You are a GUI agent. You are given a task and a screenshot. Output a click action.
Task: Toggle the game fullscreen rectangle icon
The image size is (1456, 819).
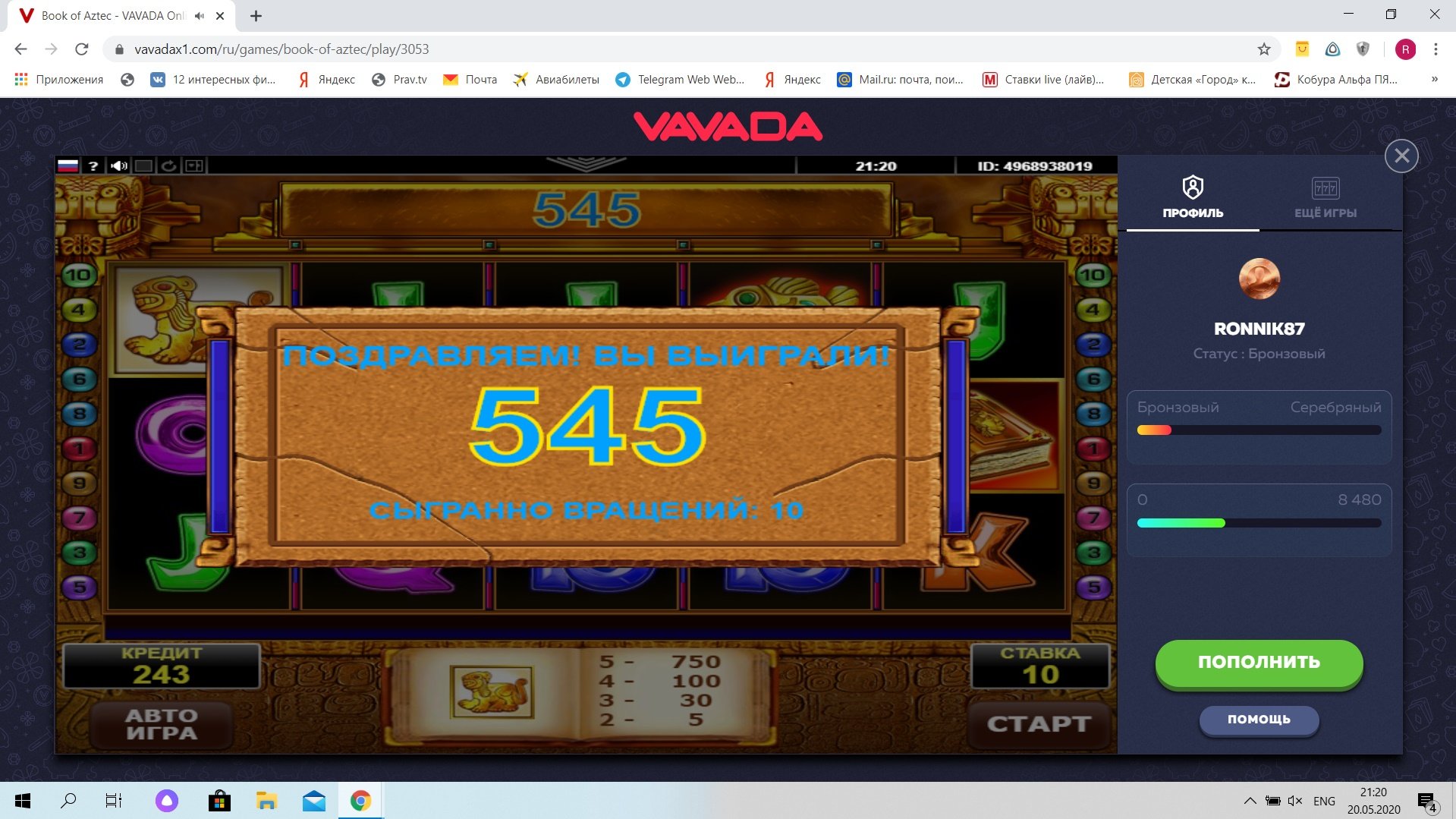(x=144, y=165)
